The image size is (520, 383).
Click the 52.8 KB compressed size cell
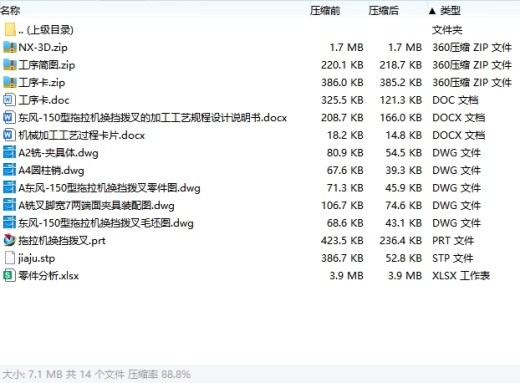click(404, 258)
